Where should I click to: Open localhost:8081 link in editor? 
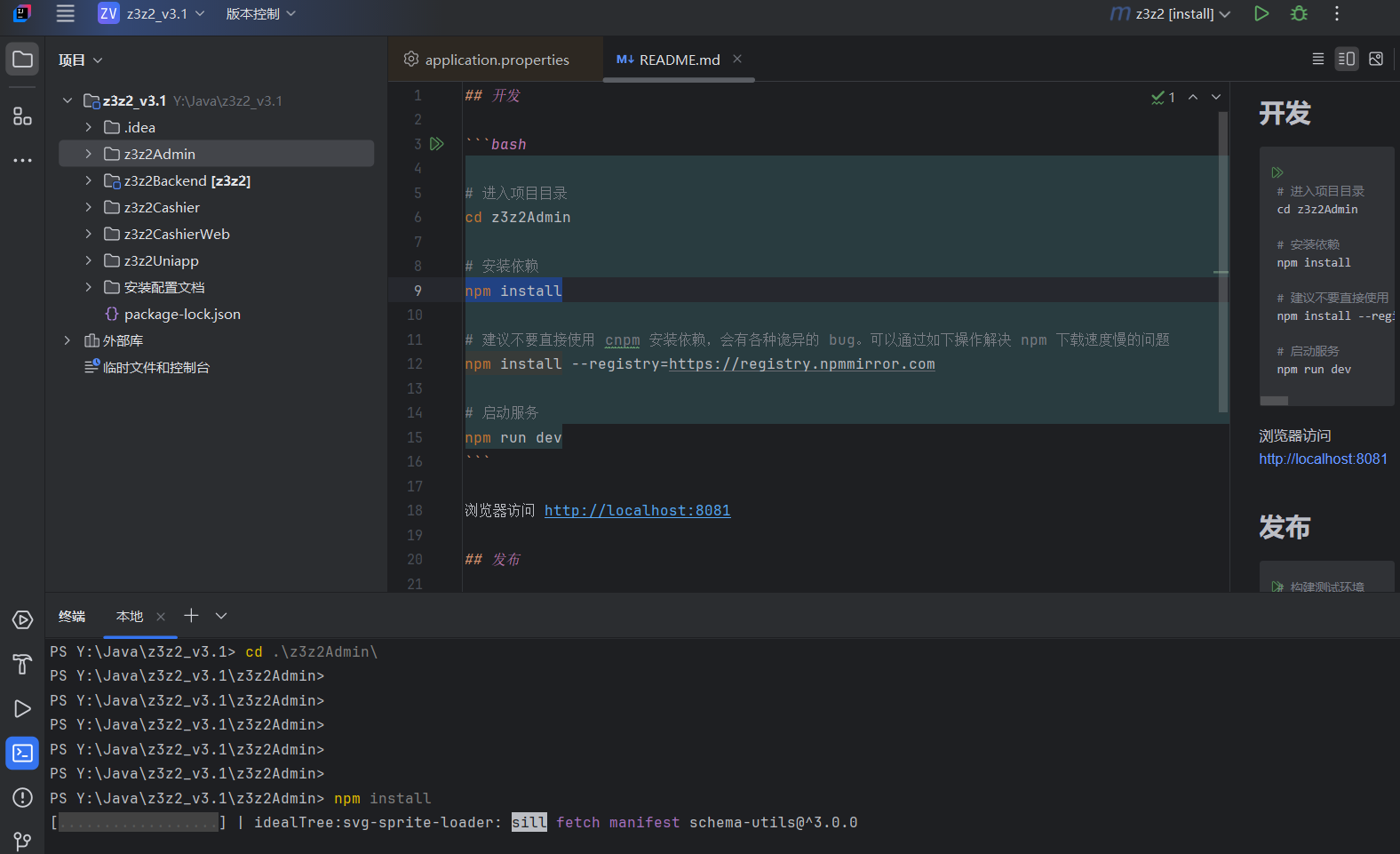637,510
